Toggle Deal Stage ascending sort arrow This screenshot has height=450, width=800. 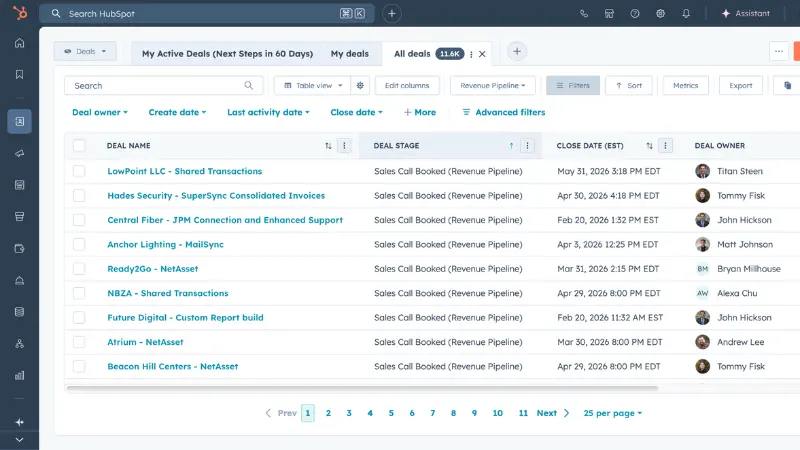pyautogui.click(x=511, y=146)
